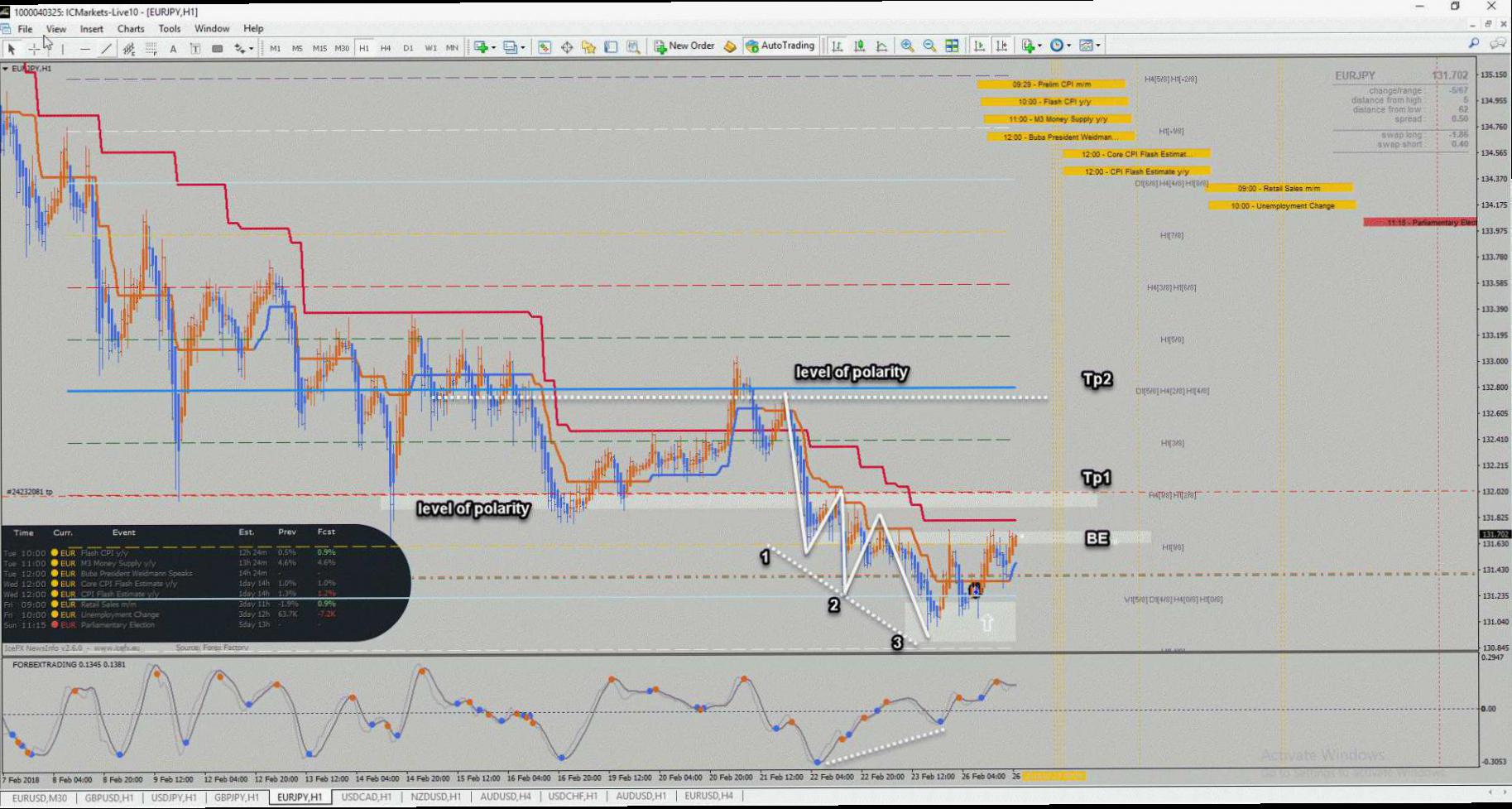Select the vertical line drawing tool
The height and width of the screenshot is (809, 1512).
click(x=63, y=49)
